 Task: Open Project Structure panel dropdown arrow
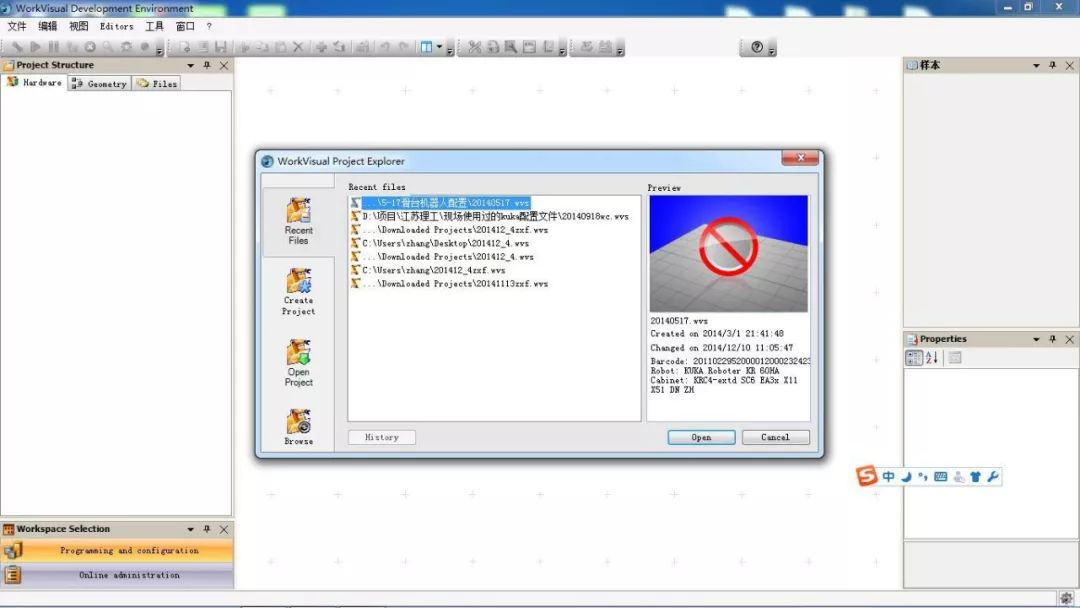tap(190, 65)
